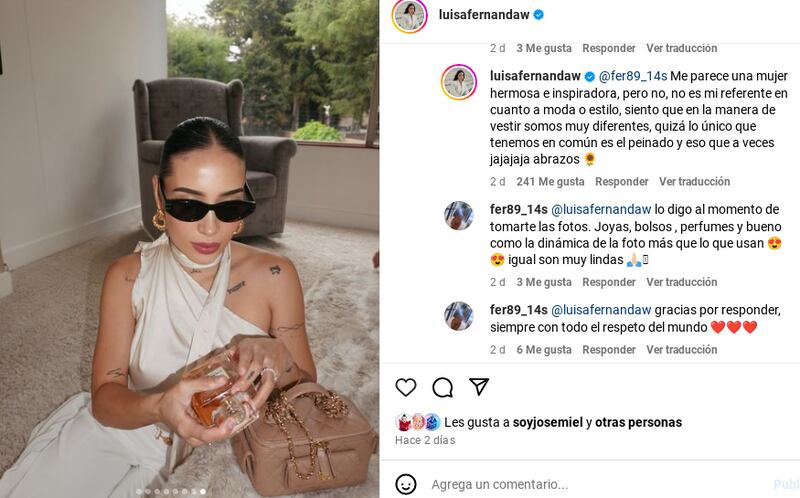The height and width of the screenshot is (498, 800).
Task: Open the @fer89_14s mention link
Action: [633, 76]
